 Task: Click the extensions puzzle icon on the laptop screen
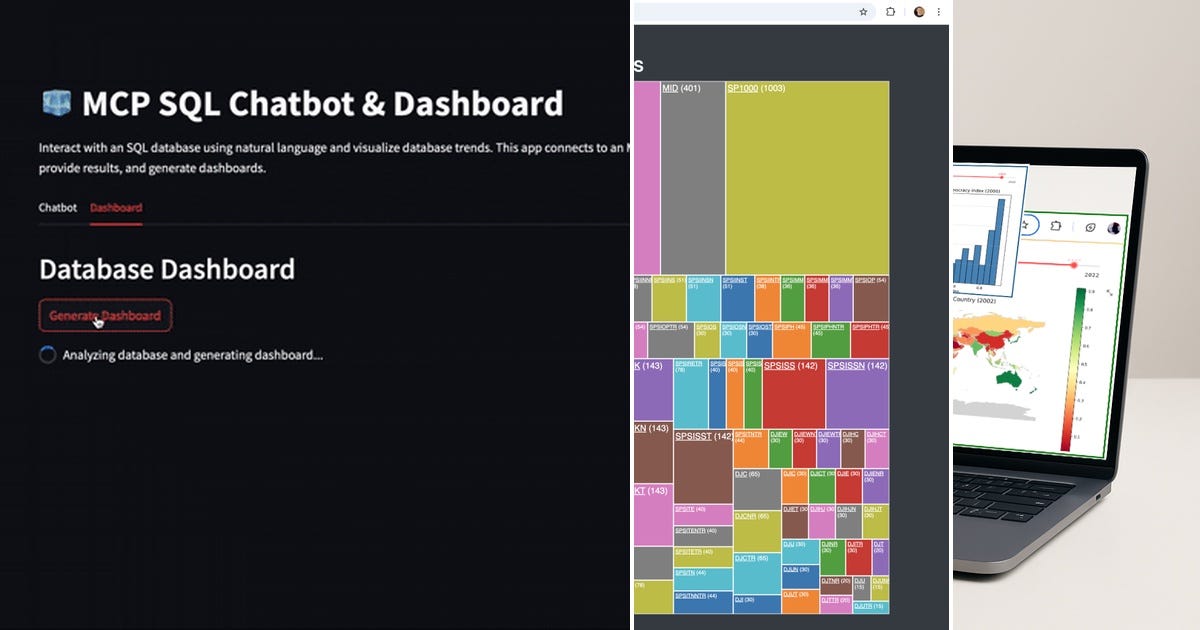point(1057,226)
